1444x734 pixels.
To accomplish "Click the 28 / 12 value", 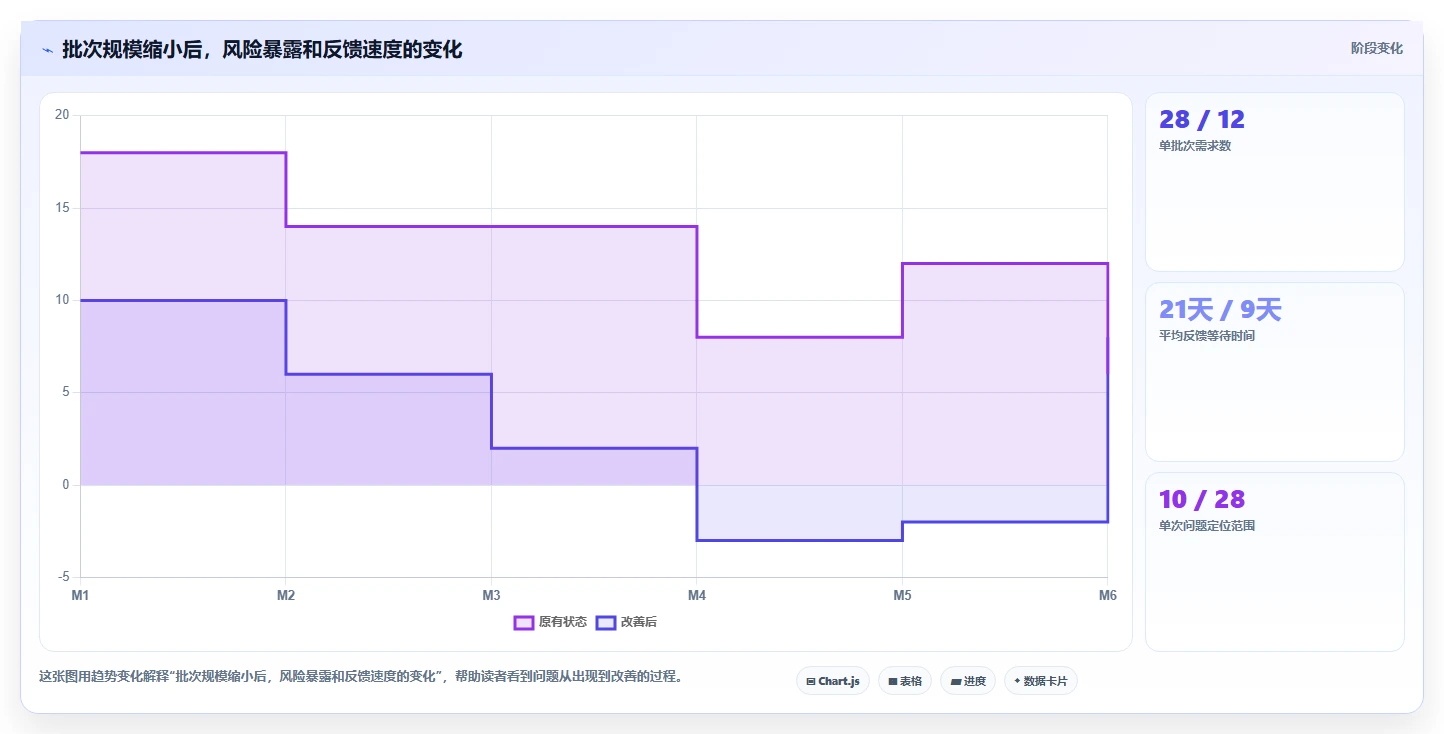I will click(1202, 120).
